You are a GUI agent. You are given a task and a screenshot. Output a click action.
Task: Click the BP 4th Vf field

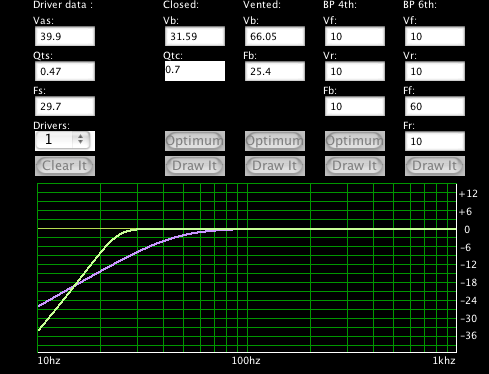tap(355, 36)
